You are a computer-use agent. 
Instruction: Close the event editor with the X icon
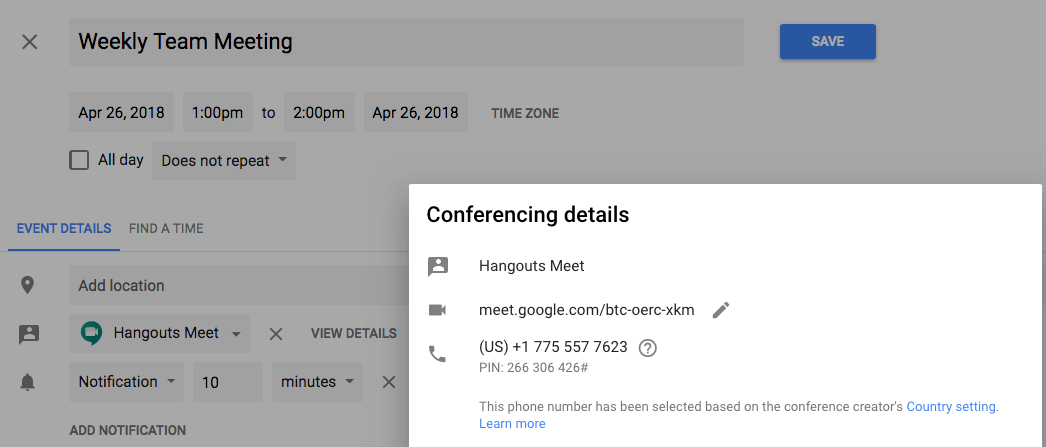pyautogui.click(x=29, y=42)
